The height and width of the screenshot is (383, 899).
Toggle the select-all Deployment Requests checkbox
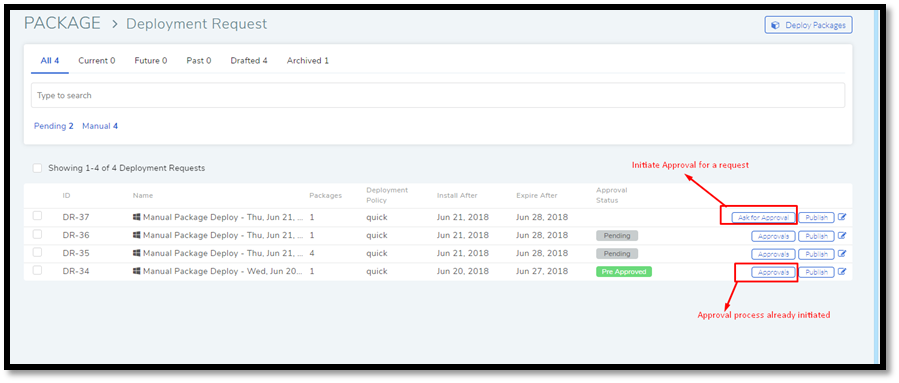pyautogui.click(x=37, y=168)
